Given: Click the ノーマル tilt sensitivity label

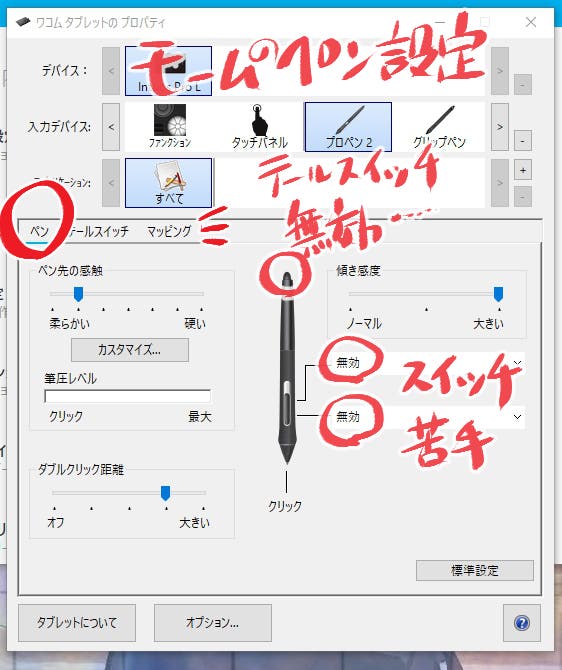Looking at the screenshot, I should tap(364, 323).
